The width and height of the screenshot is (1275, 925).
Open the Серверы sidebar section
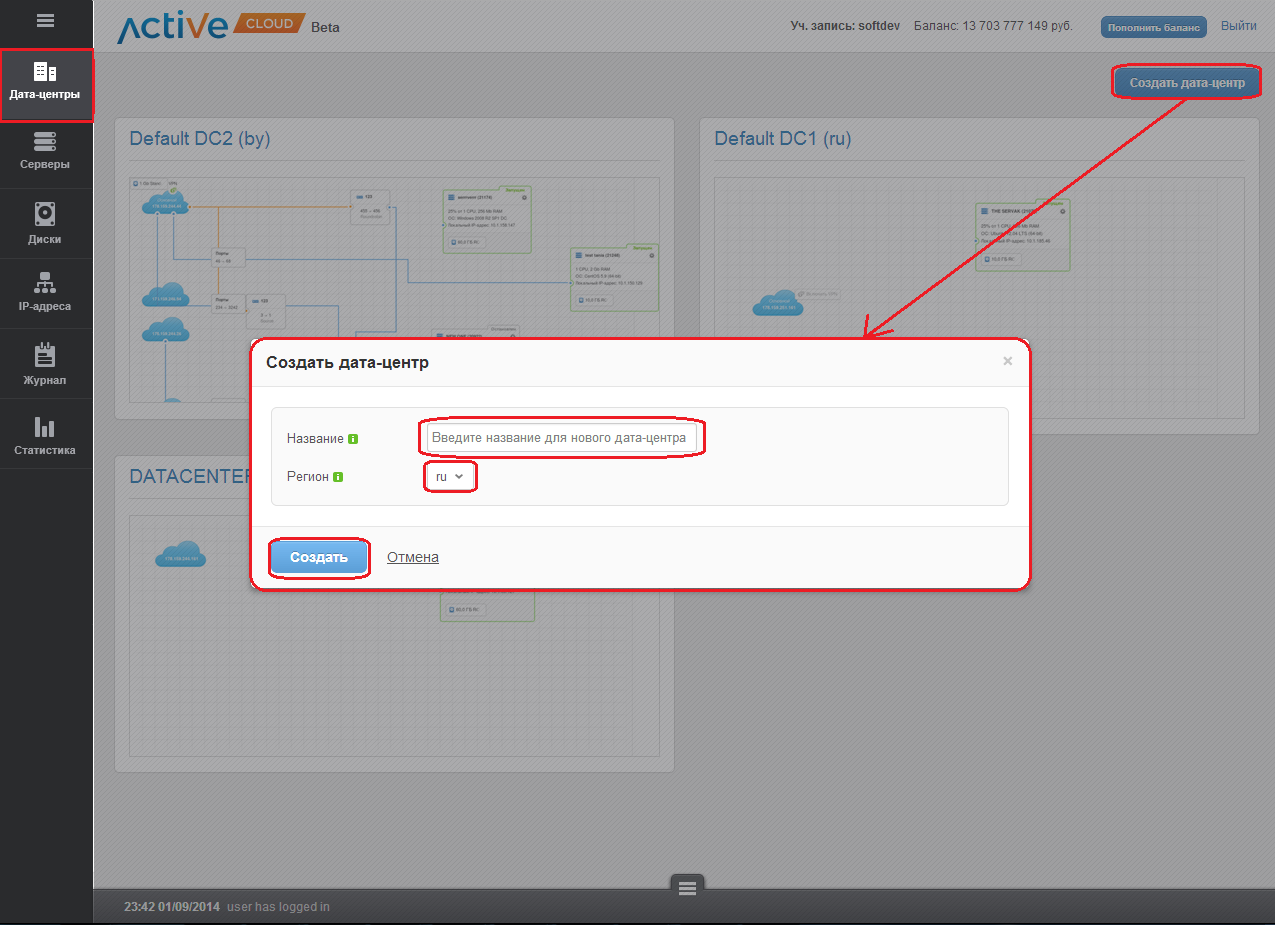[x=45, y=152]
